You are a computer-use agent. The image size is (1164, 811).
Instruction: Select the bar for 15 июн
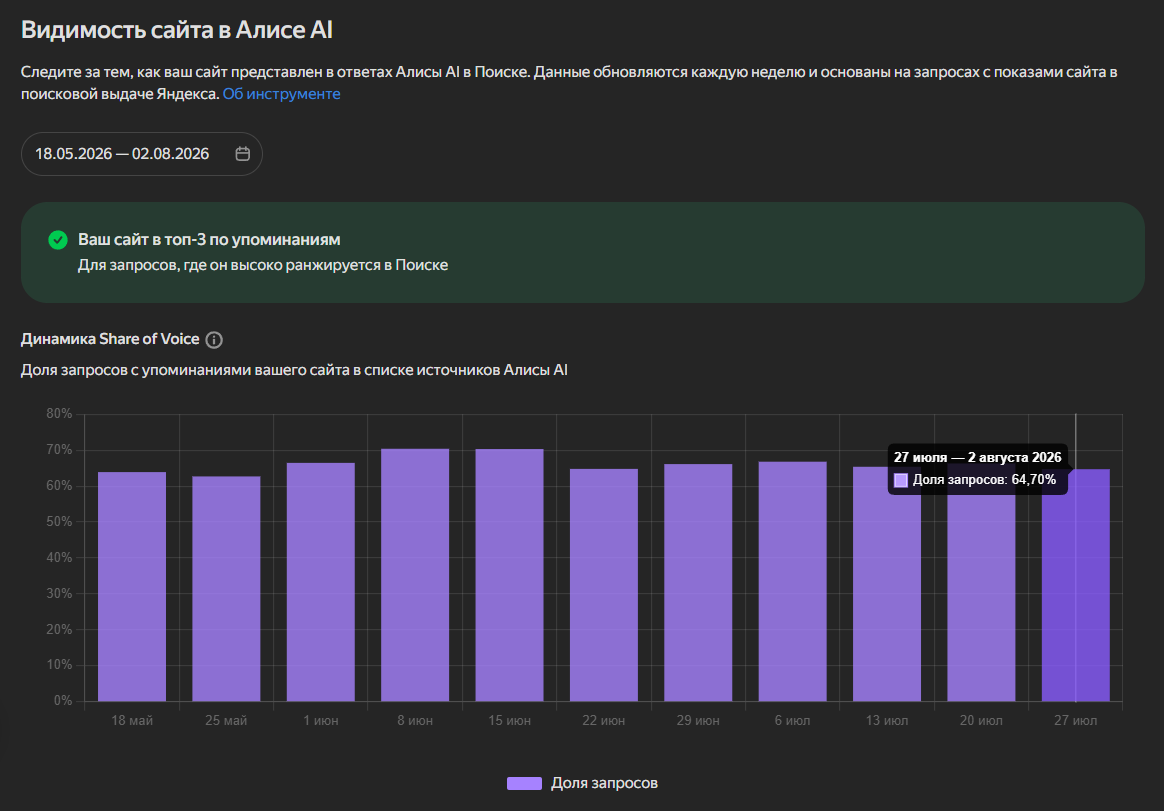[509, 575]
